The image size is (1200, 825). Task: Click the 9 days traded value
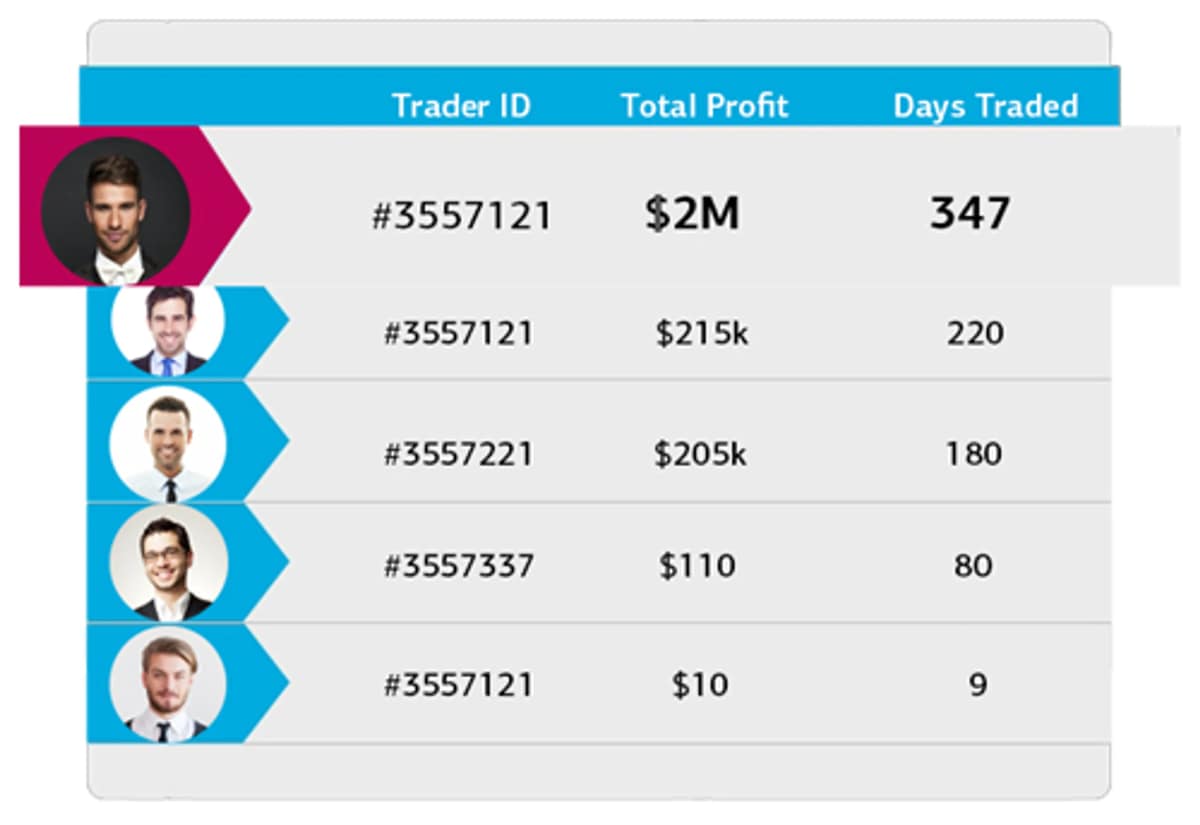coord(978,685)
